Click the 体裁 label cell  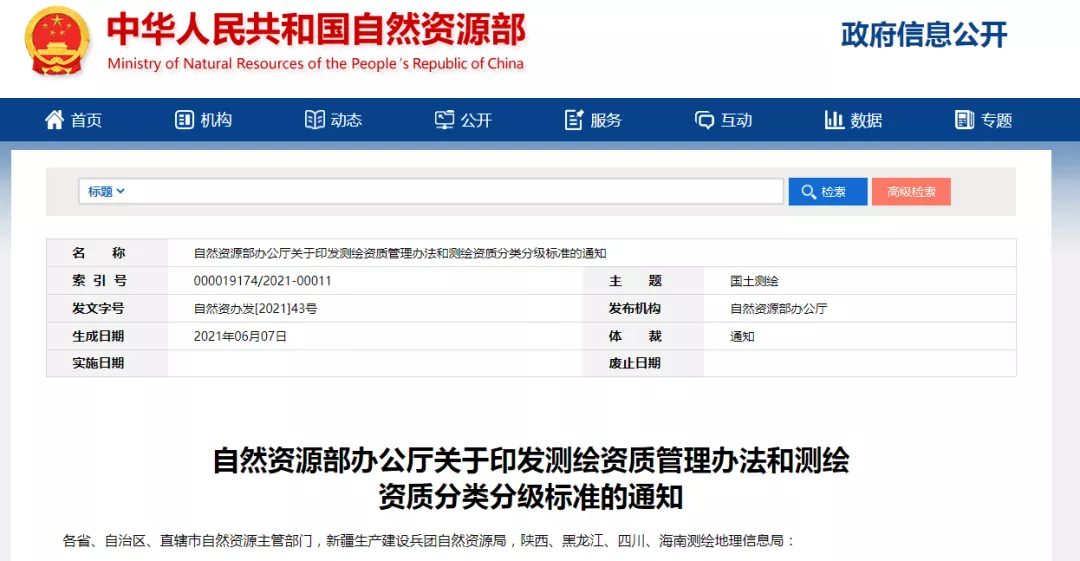(643, 336)
